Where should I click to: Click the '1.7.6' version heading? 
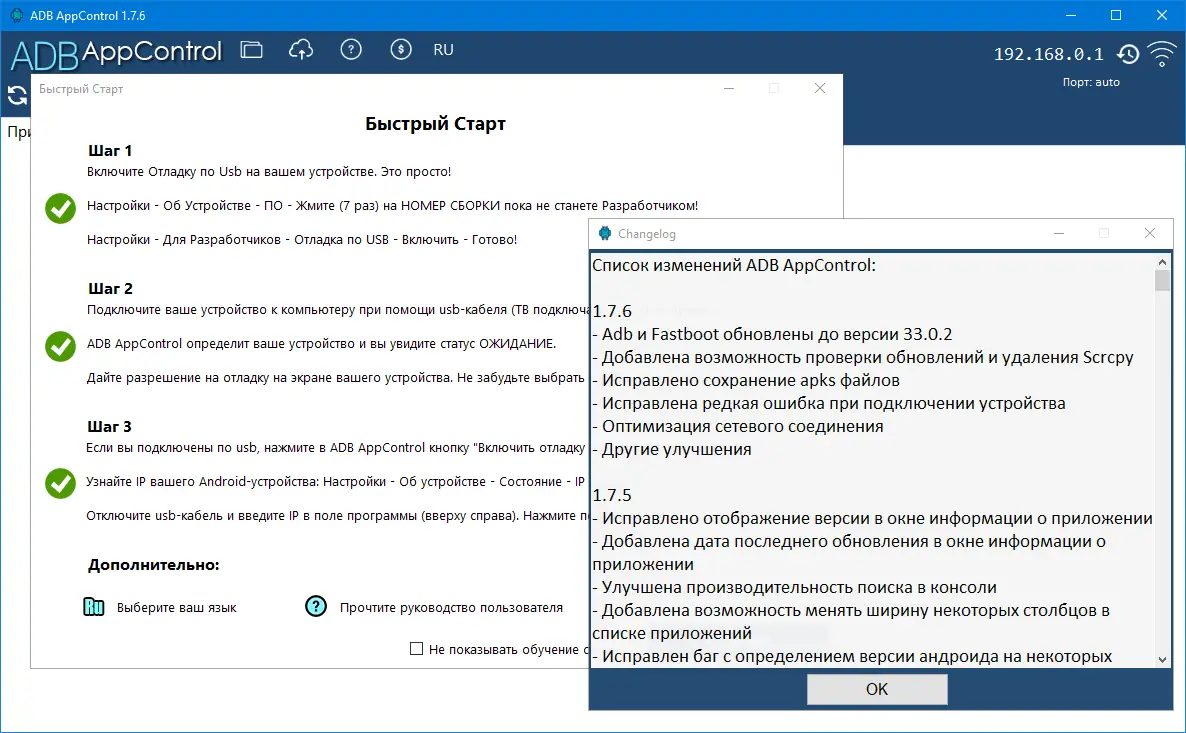(x=612, y=311)
